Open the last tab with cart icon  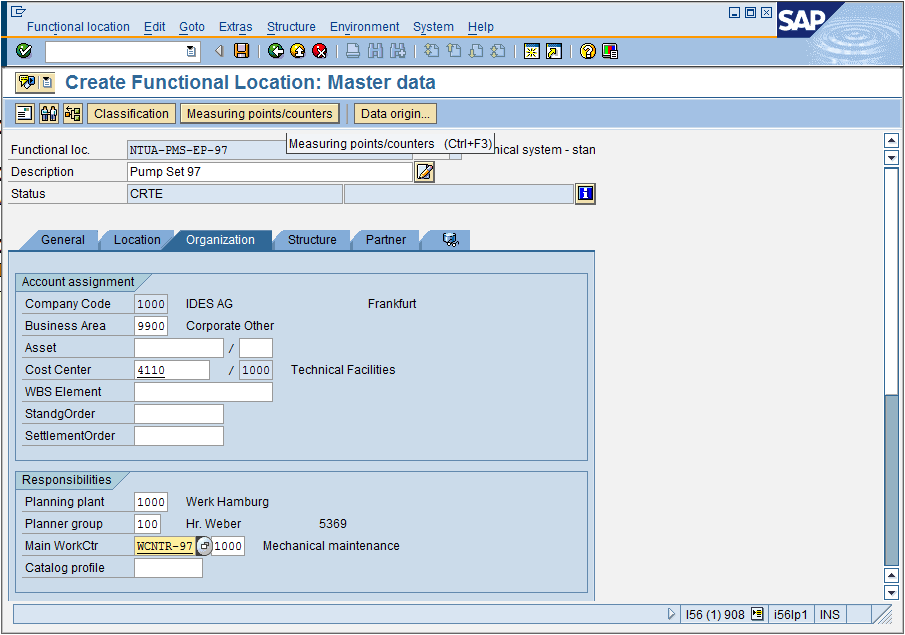click(450, 240)
